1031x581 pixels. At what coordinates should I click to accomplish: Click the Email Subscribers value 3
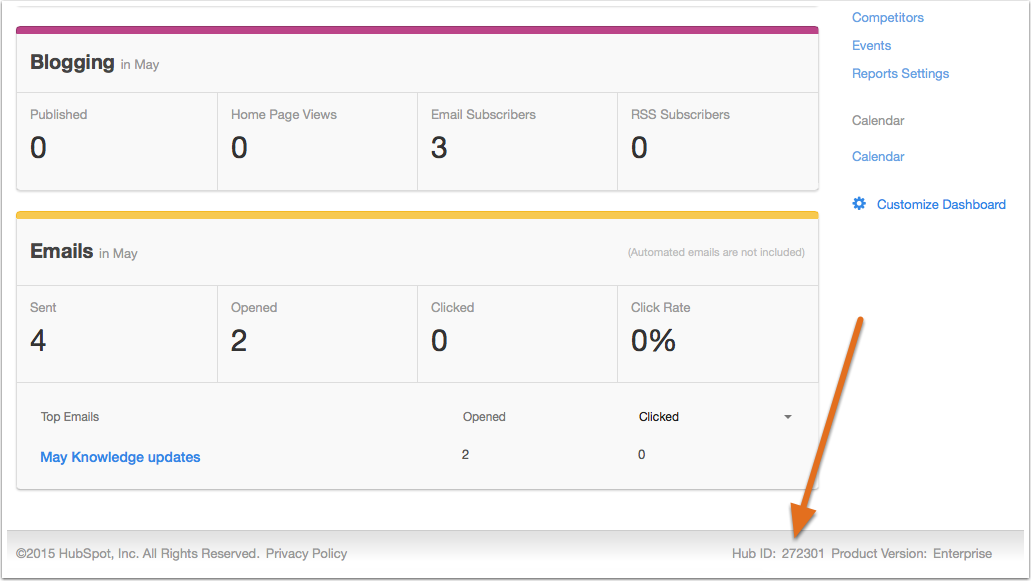tap(439, 147)
